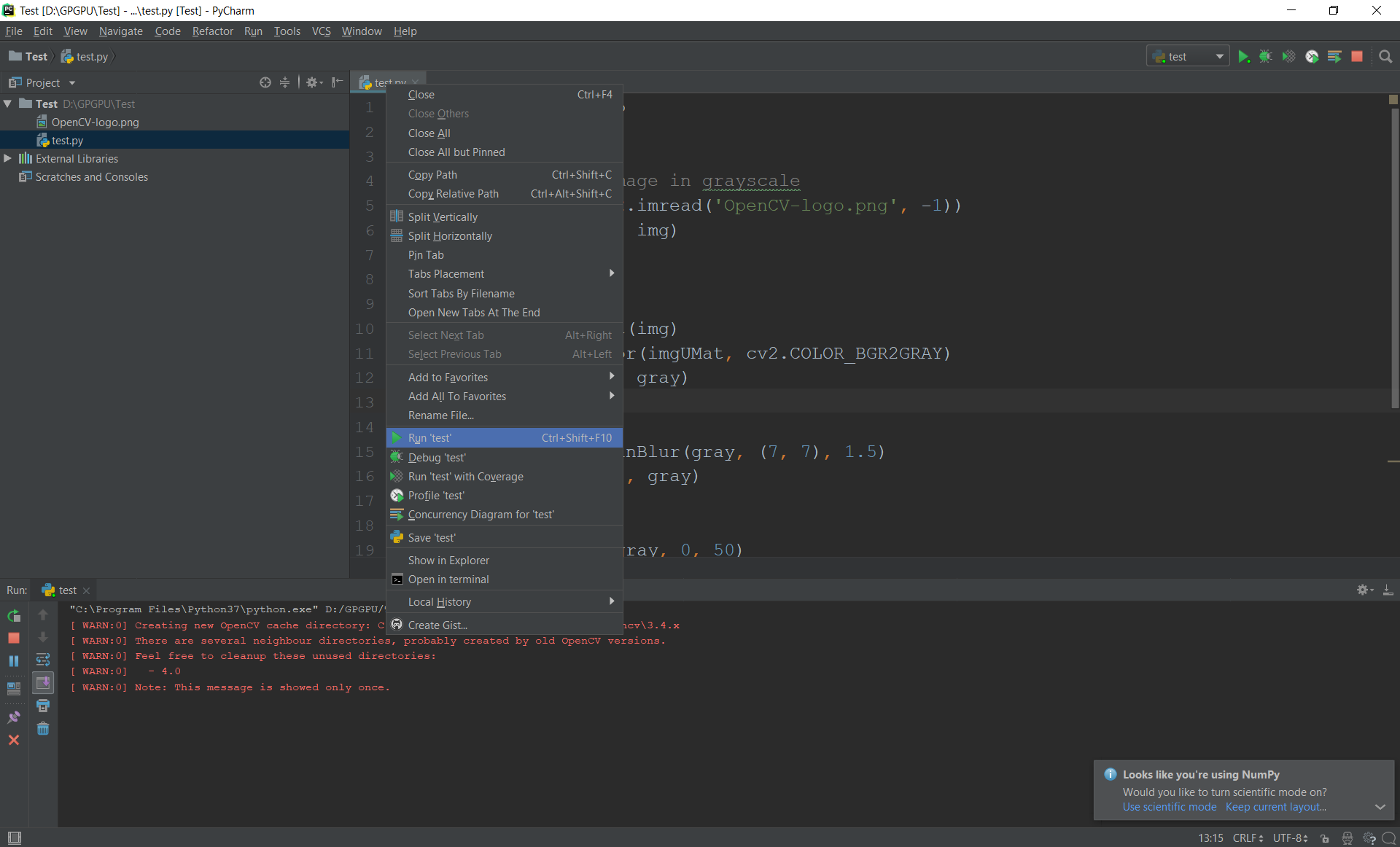Click the editor vertical scrollbar
The image size is (1400, 847).
[1393, 255]
